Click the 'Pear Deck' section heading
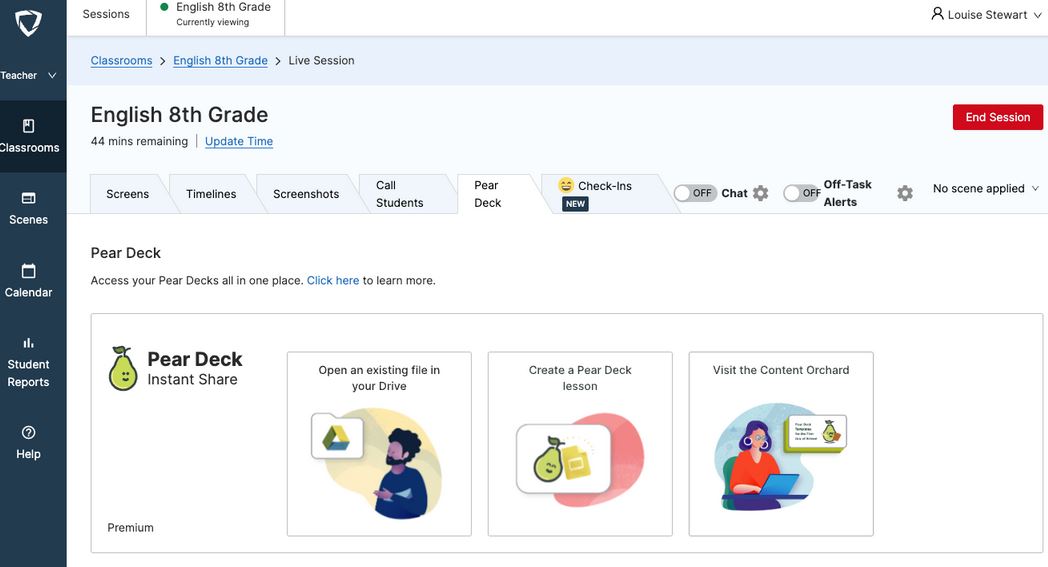1048x567 pixels. (126, 253)
